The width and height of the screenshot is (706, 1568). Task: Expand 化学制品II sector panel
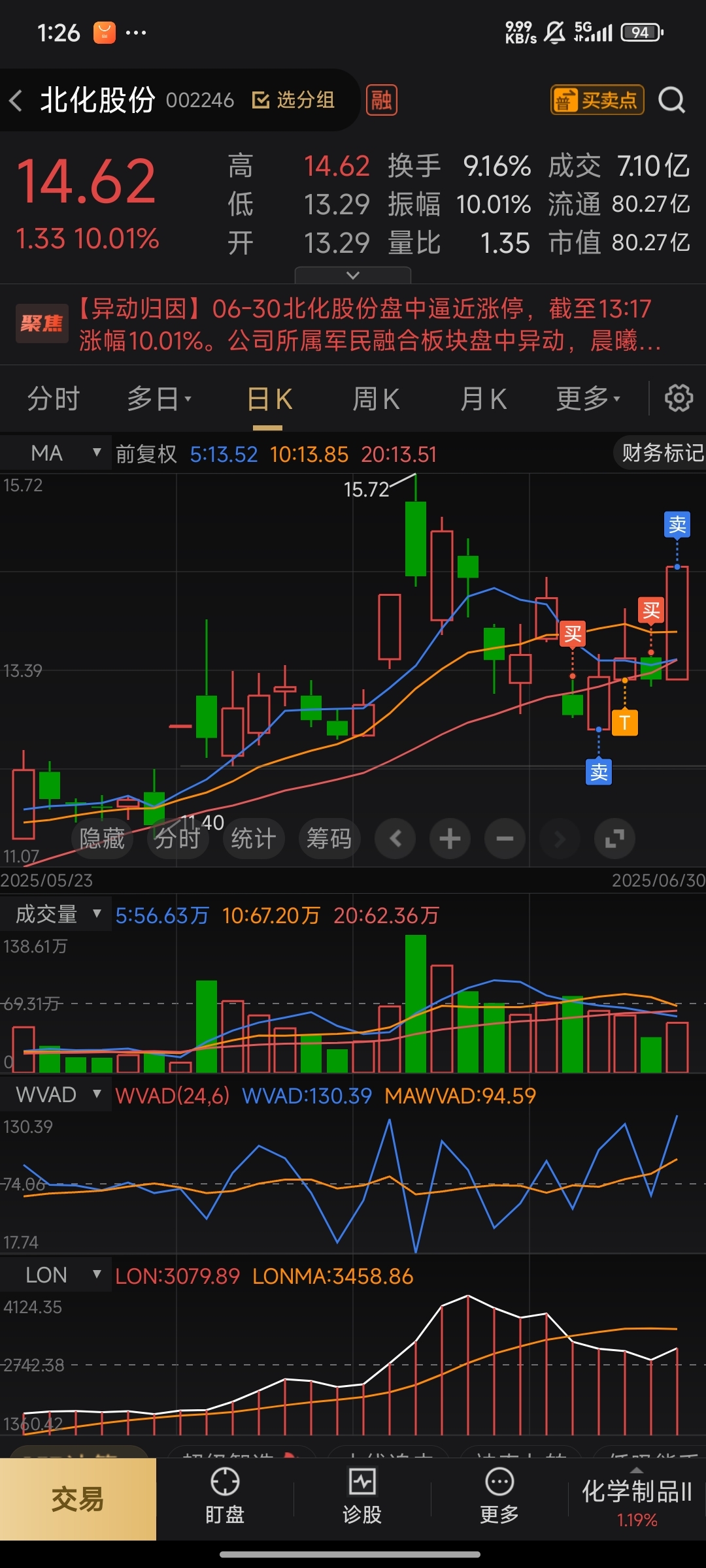point(637,1499)
